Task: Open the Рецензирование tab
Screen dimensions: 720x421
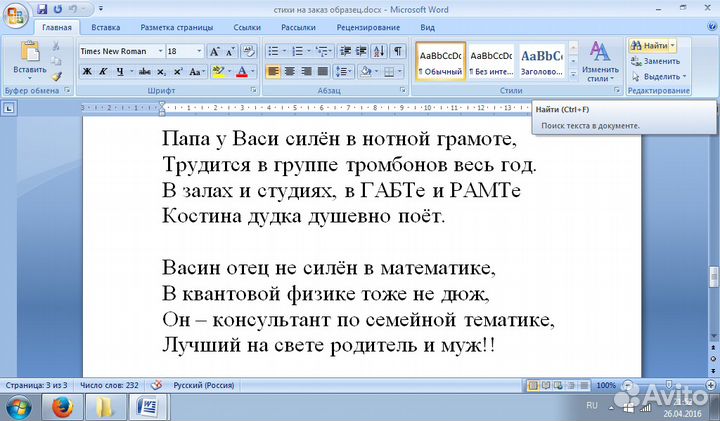Action: [368, 28]
